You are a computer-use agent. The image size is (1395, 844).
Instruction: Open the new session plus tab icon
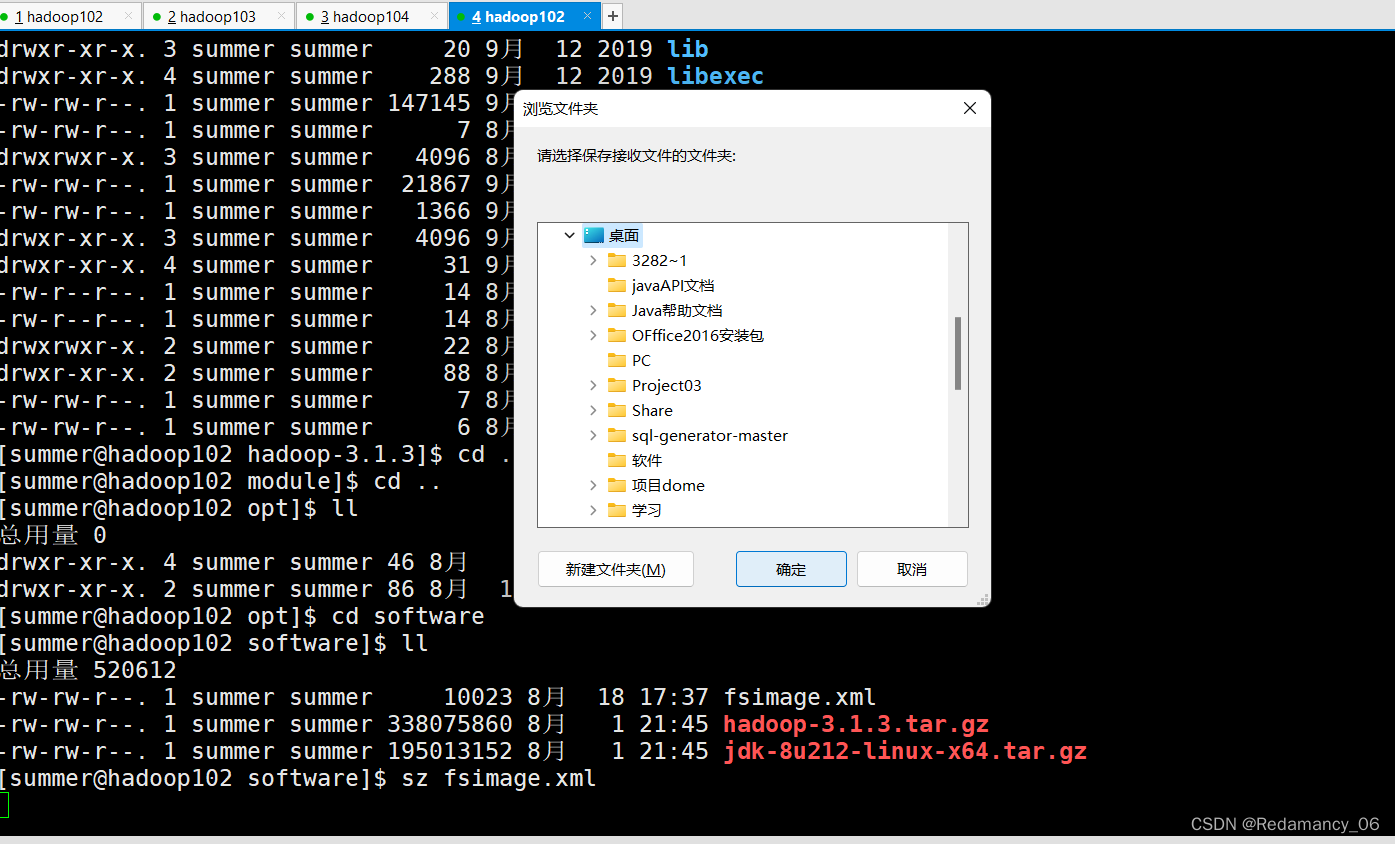(613, 16)
